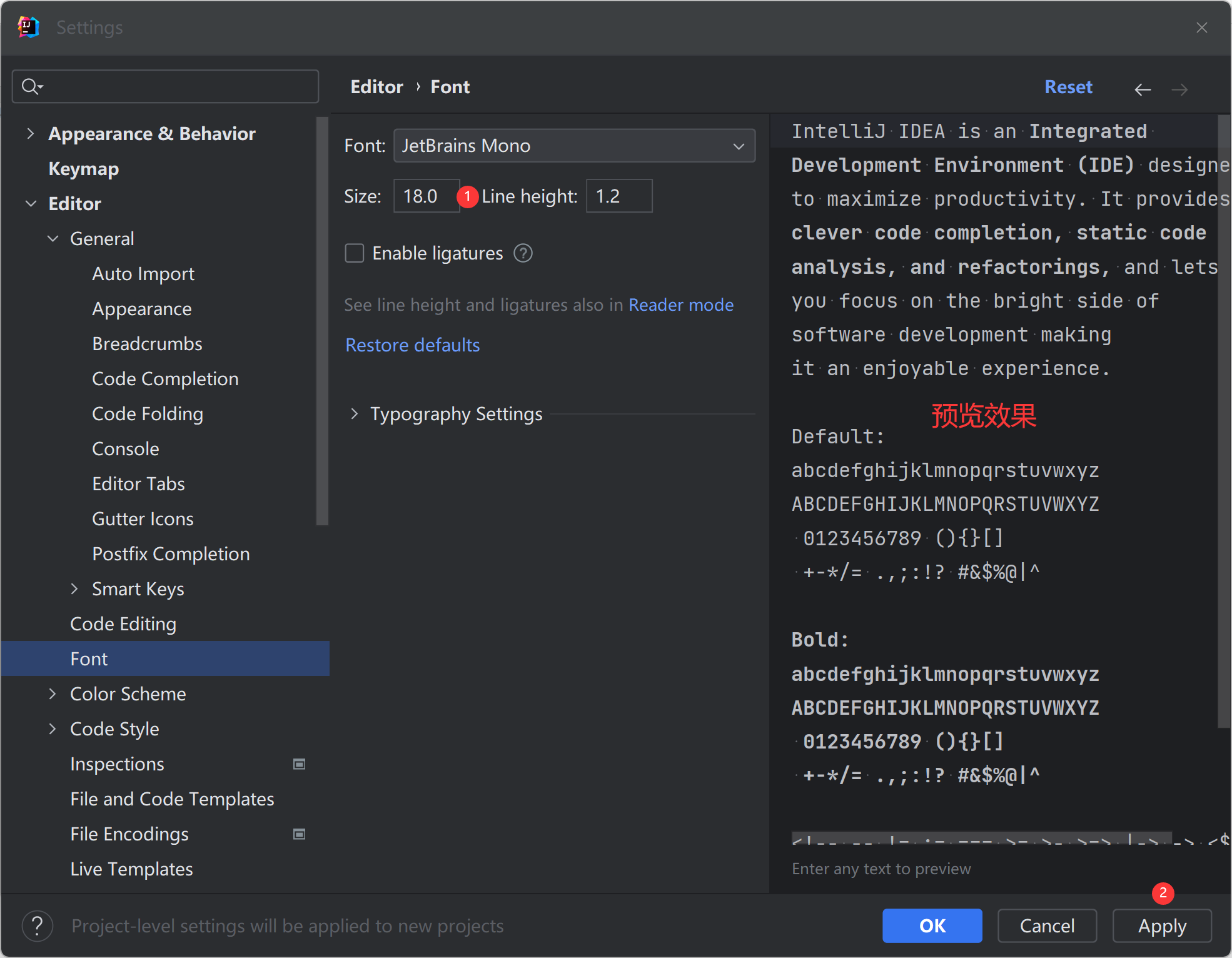Expand Appearance & Behavior section
The width and height of the screenshot is (1232, 958).
pos(30,133)
